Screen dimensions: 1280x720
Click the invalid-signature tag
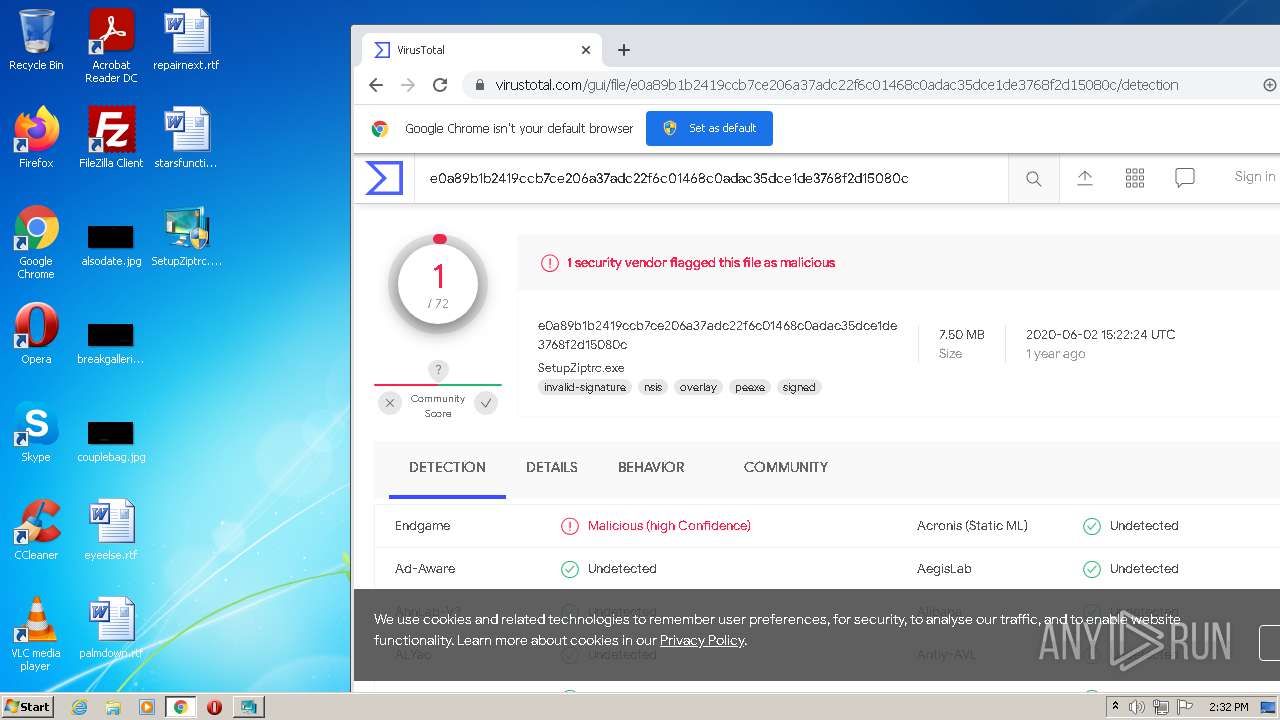(585, 387)
